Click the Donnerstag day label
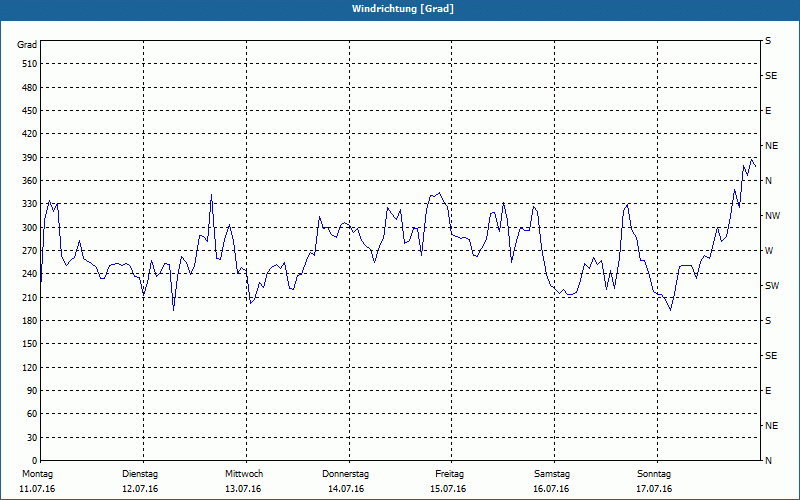Screen dimensions: 800x500 (345, 474)
